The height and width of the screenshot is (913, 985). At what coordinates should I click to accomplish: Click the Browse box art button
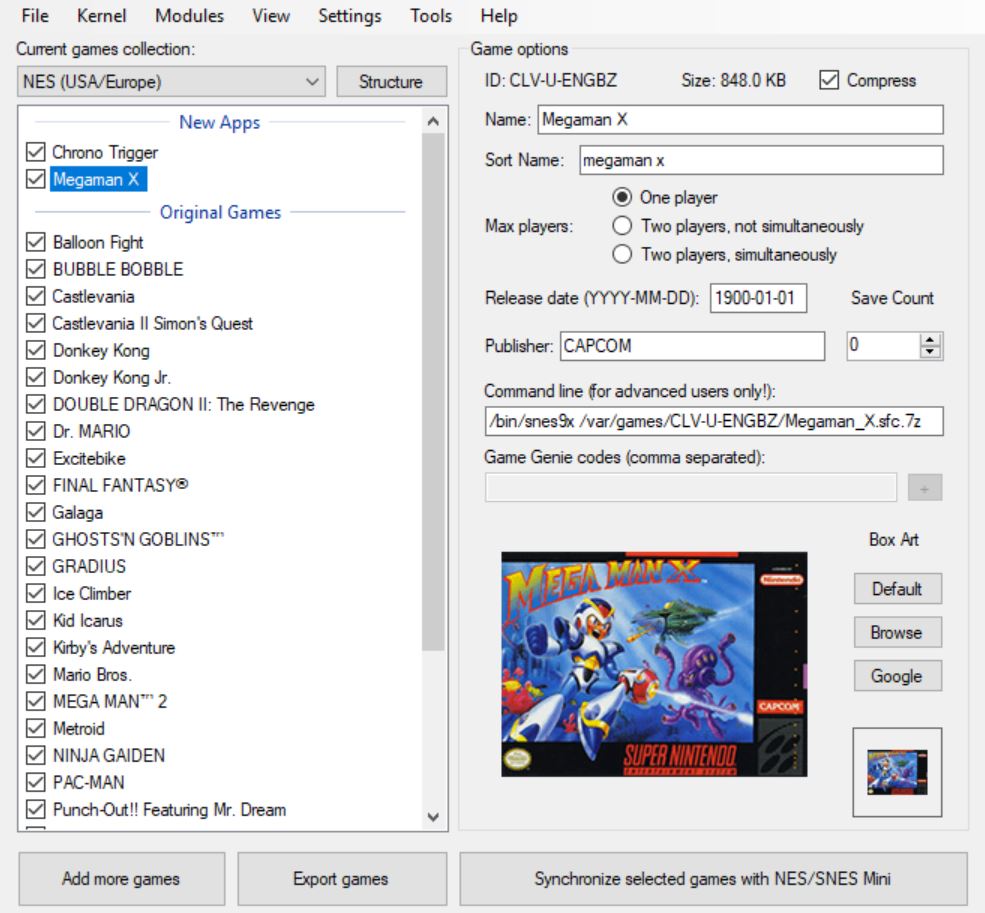pos(897,632)
